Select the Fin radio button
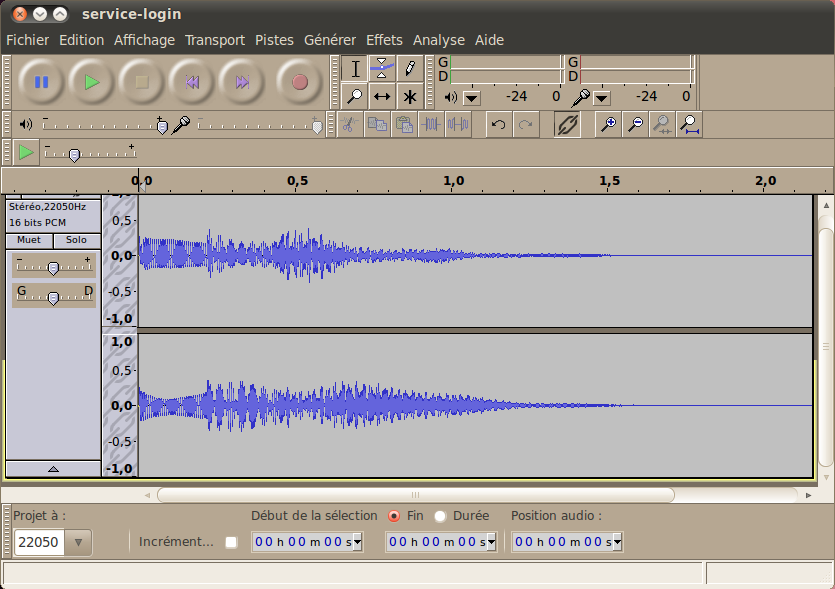Viewport: 835px width, 589px height. [393, 516]
